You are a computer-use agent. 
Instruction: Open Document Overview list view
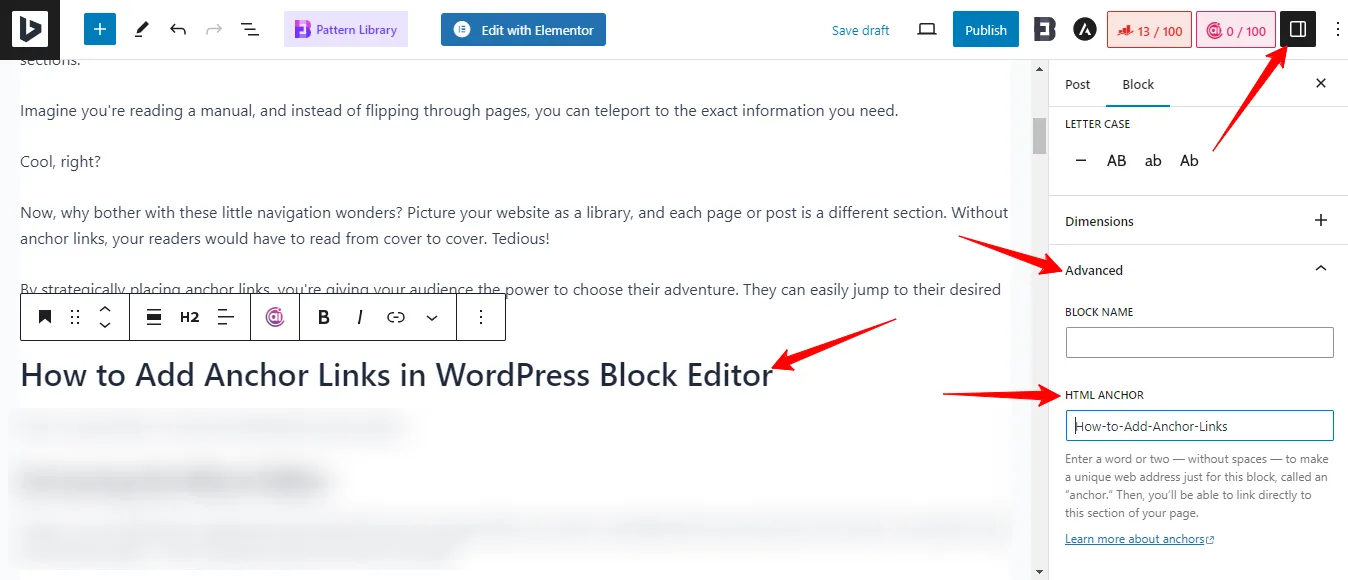pyautogui.click(x=250, y=30)
